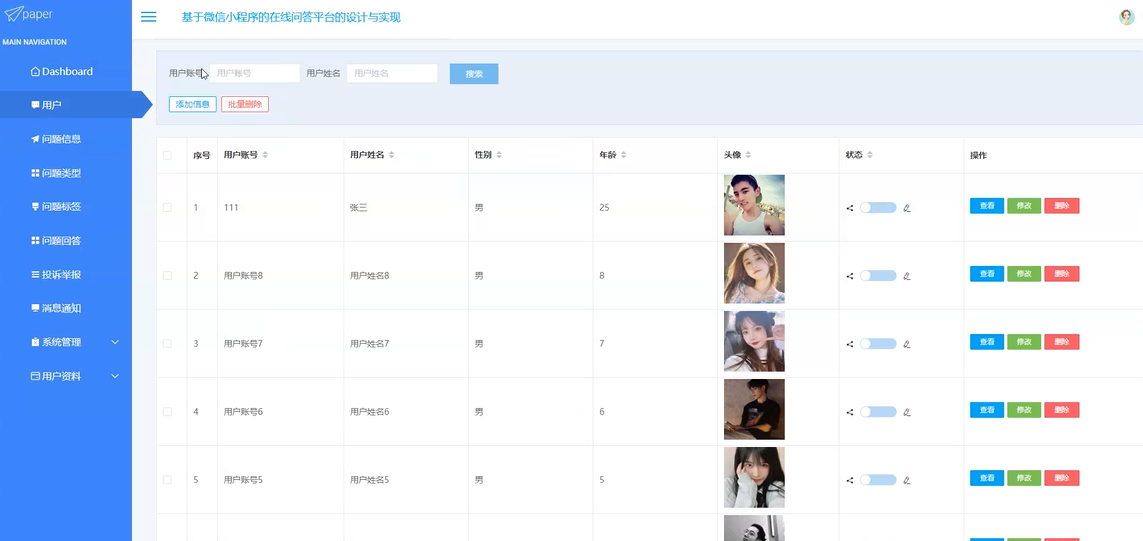Click 修改 button for 用户账号7
The width and height of the screenshot is (1143, 541).
click(1024, 342)
